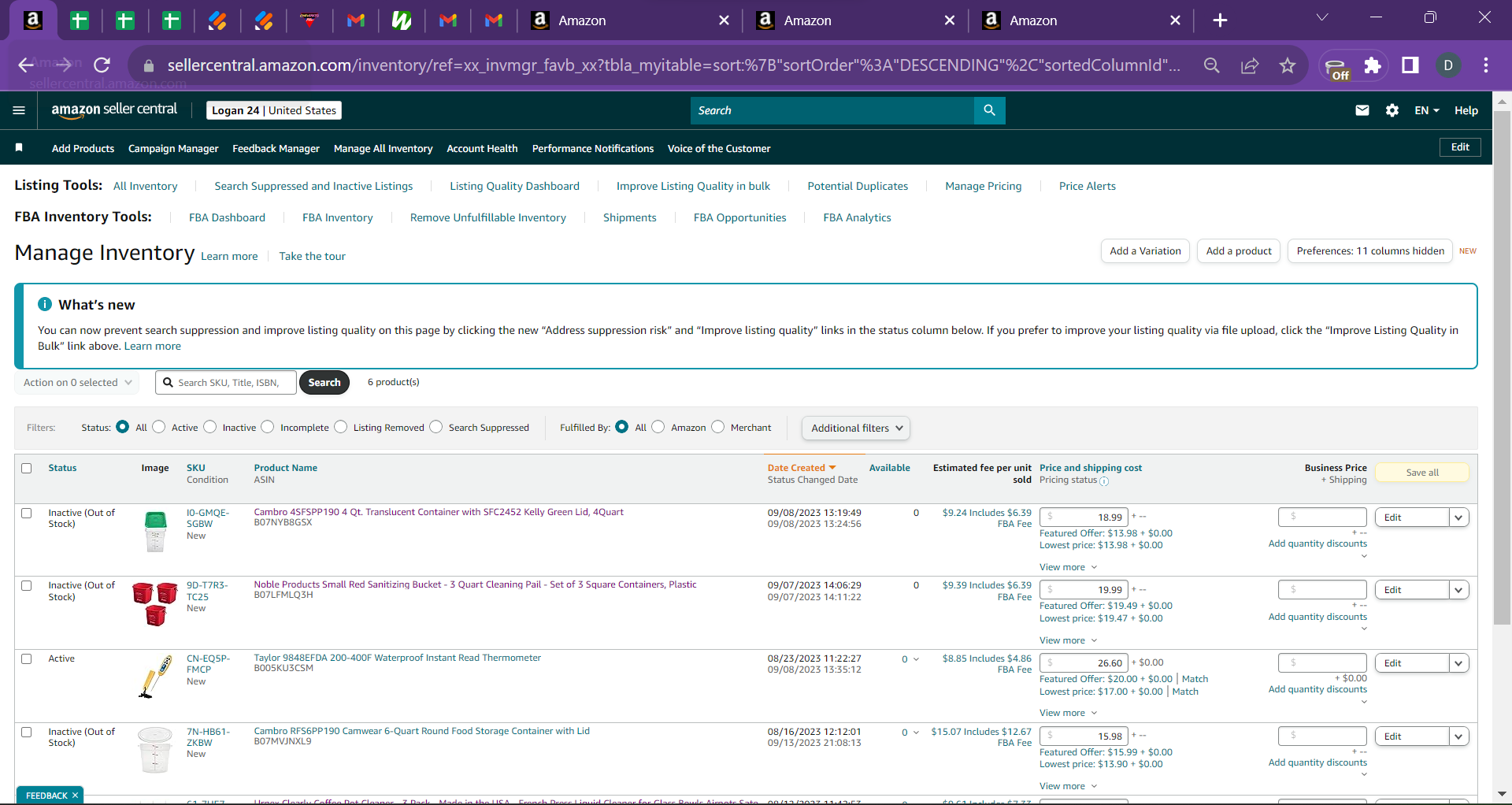Click the page vertical scrollbar

pos(1502,368)
